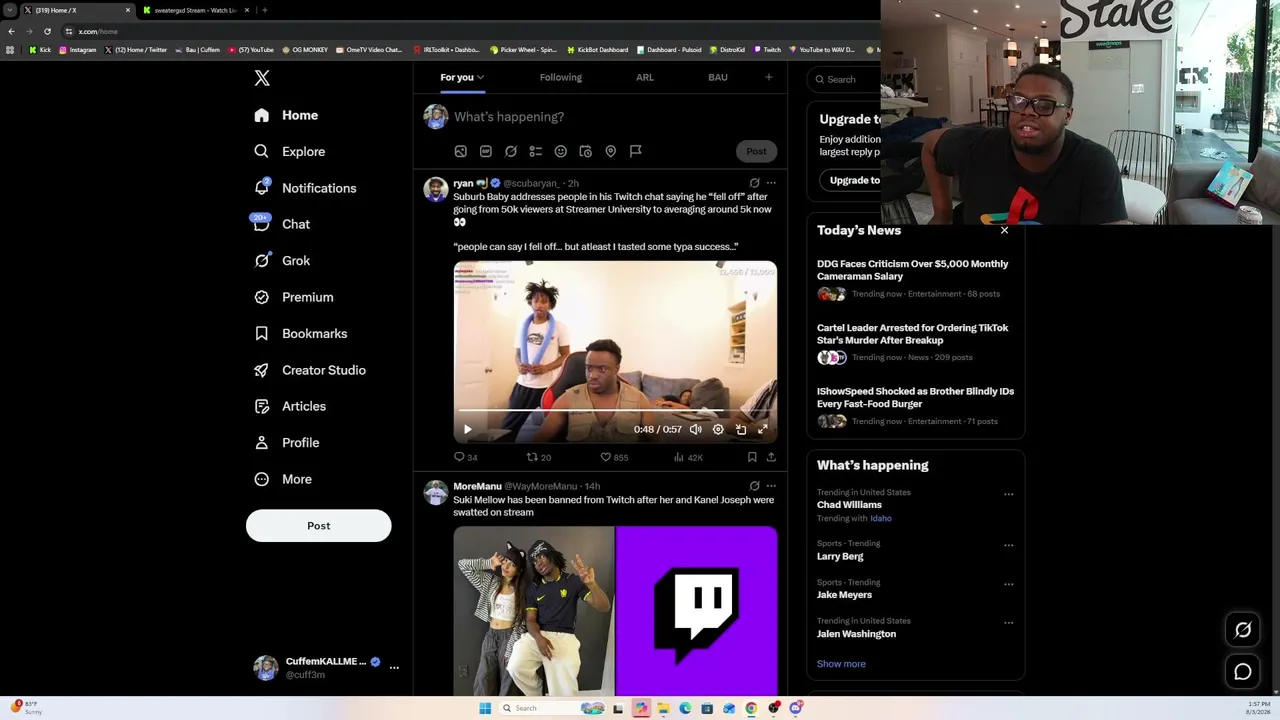Open DDG Faces Criticism news story
Viewport: 1280px width, 720px height.
point(915,278)
